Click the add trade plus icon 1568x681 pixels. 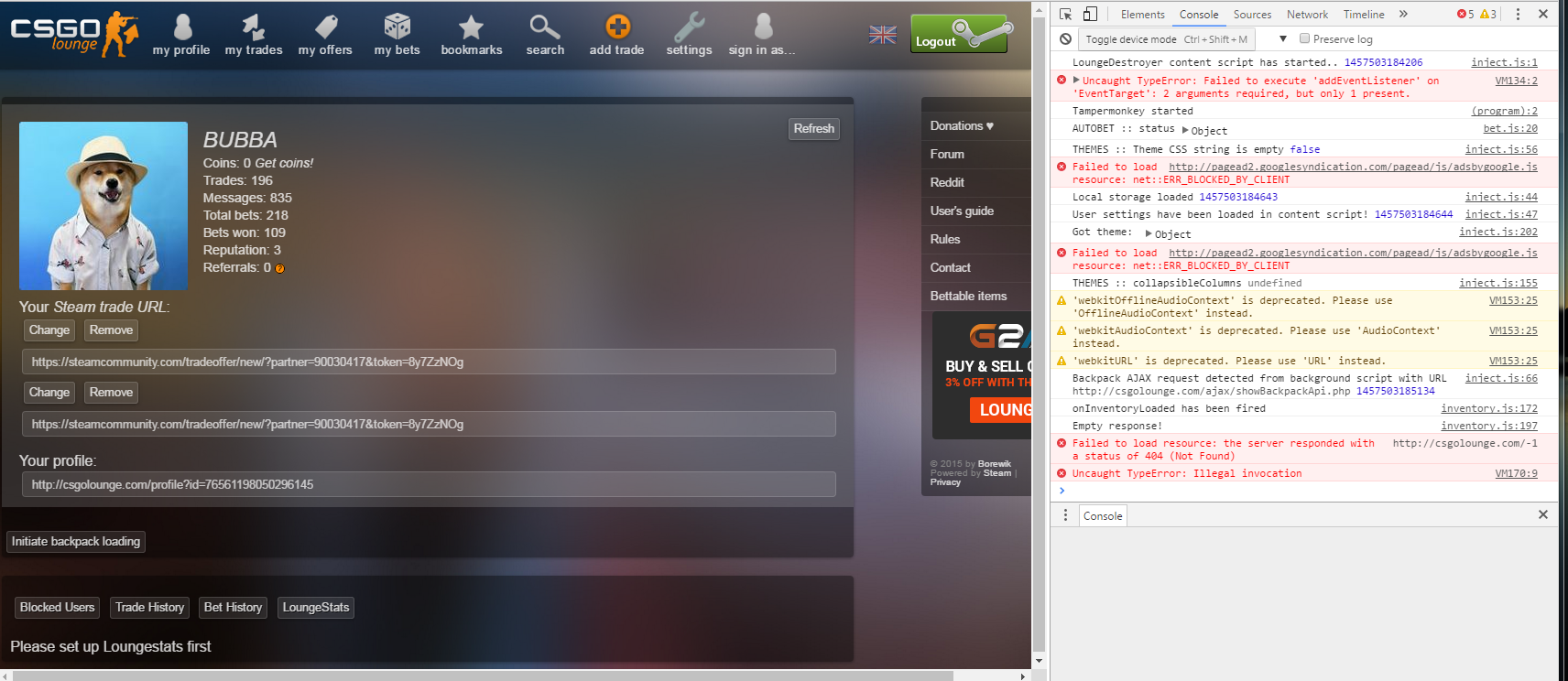(617, 26)
